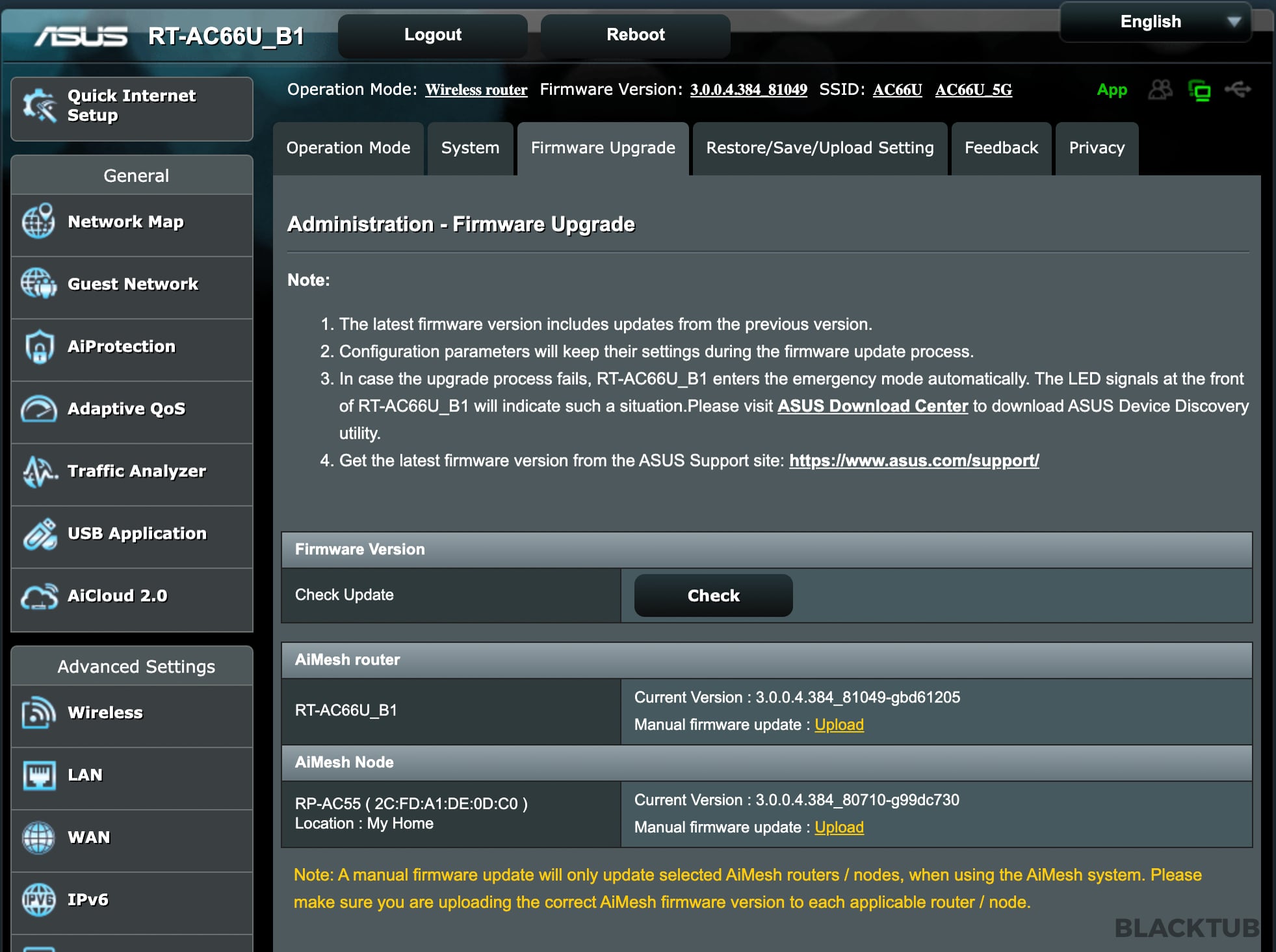Click the 'Current Version : 3.0.0.4.384_80710-g99dc730' text

tap(797, 800)
